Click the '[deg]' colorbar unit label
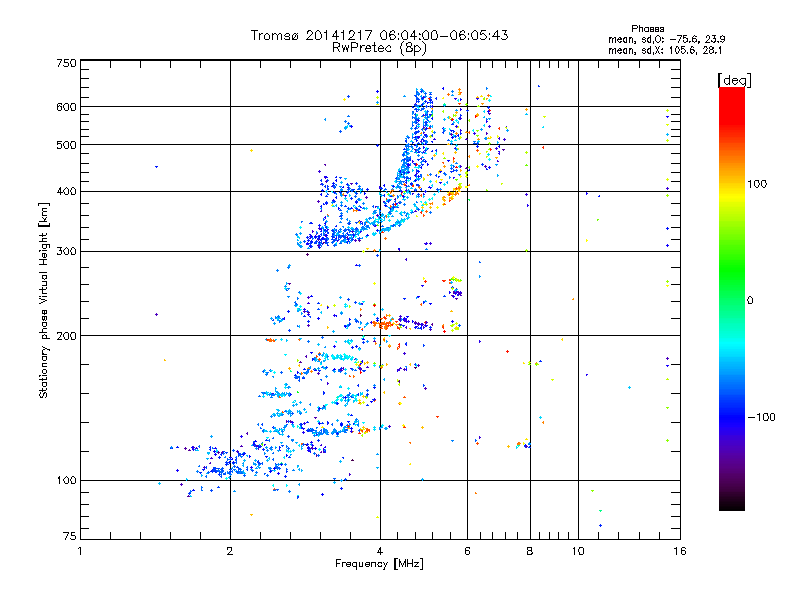This screenshot has height=600, width=800. [x=734, y=80]
